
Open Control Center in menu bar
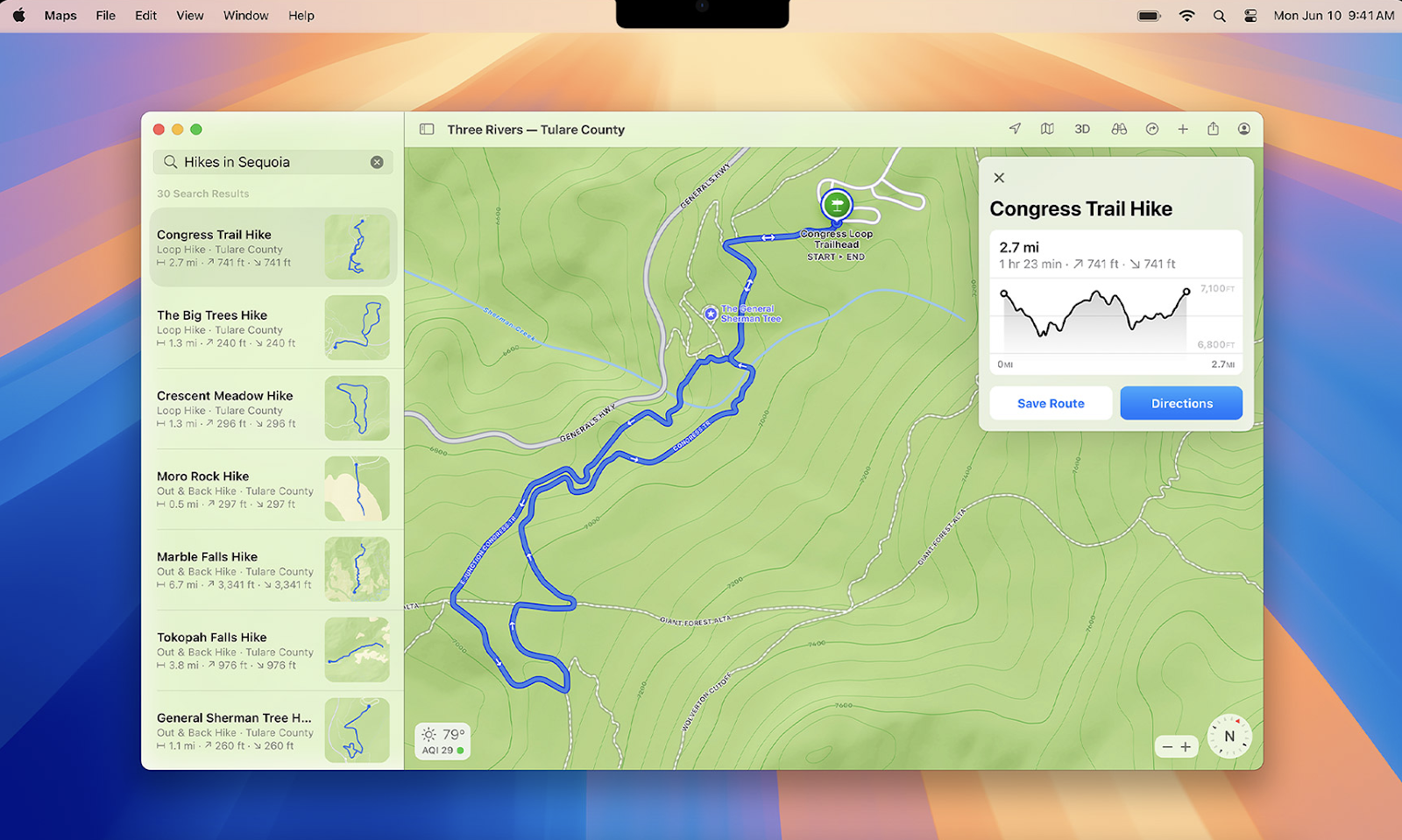pos(1250,16)
